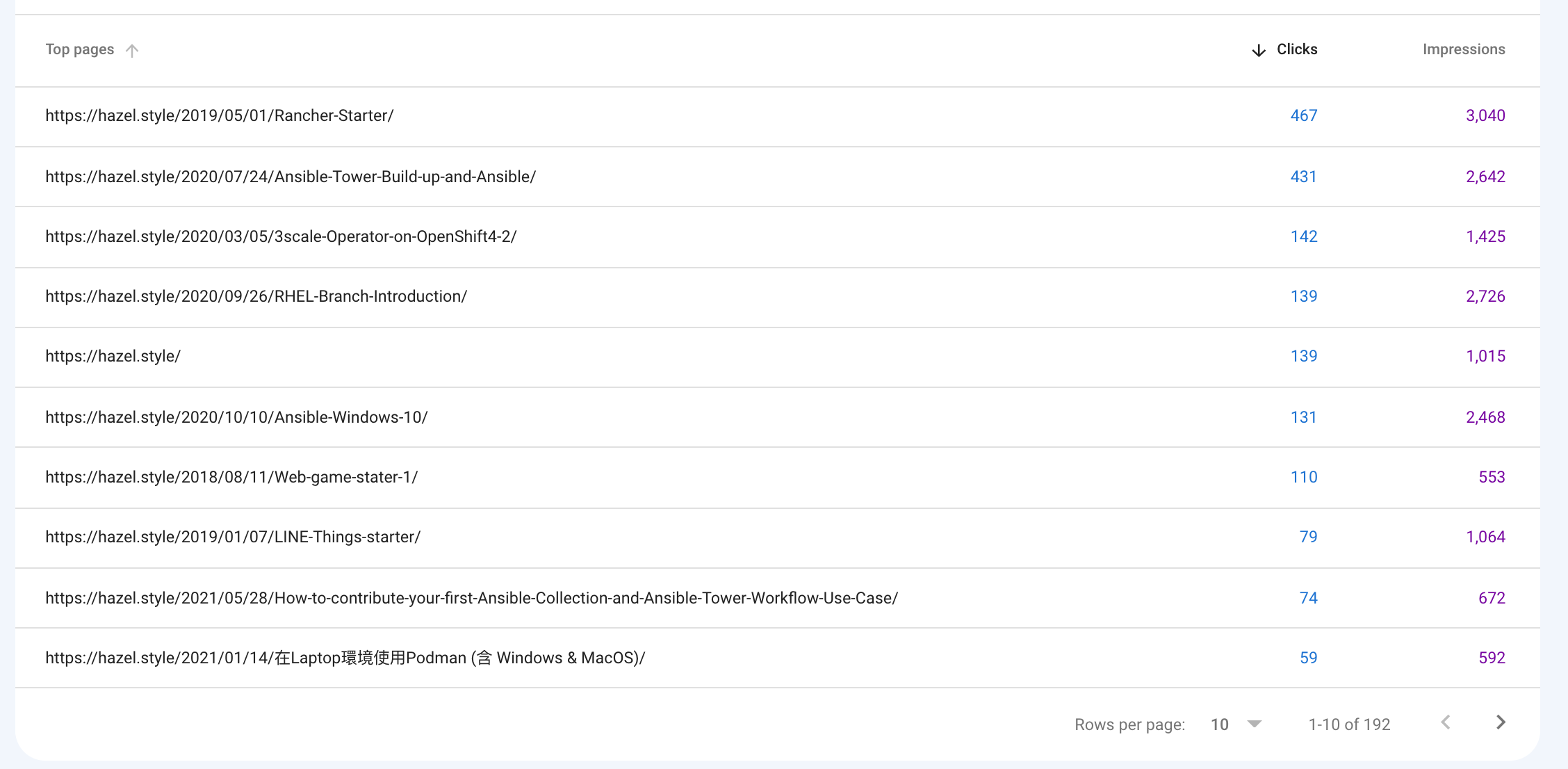Open the Web-game-stater-1 page row
This screenshot has height=769, width=1568.
click(x=778, y=477)
